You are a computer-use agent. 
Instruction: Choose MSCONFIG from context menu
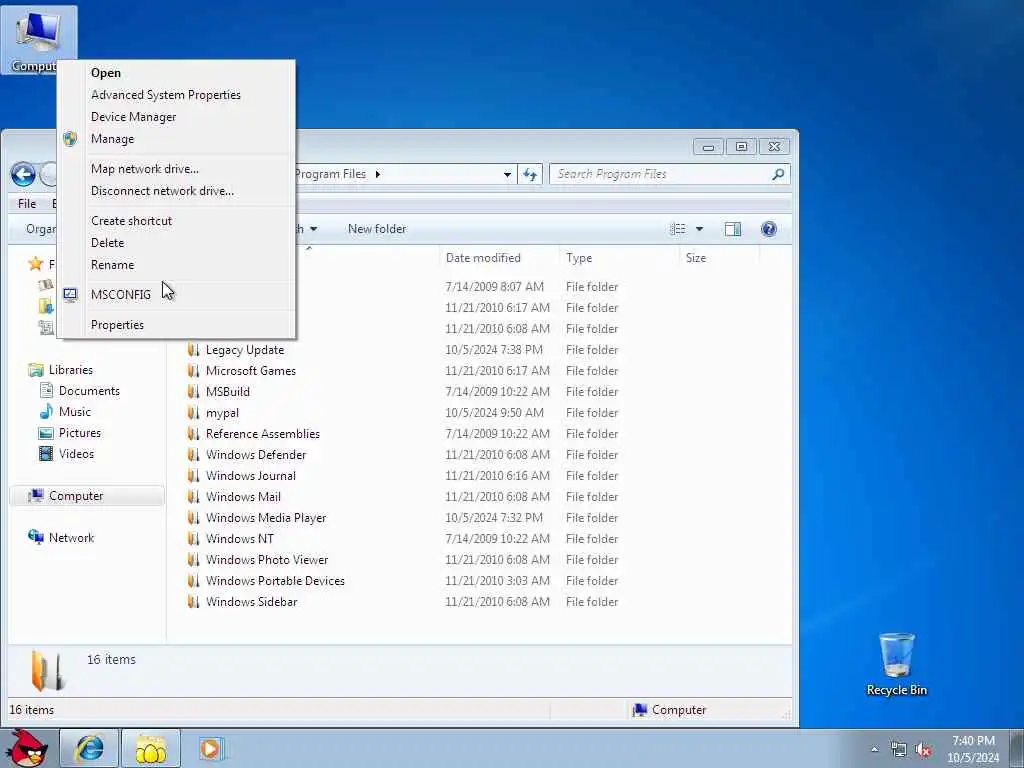coord(176,295)
